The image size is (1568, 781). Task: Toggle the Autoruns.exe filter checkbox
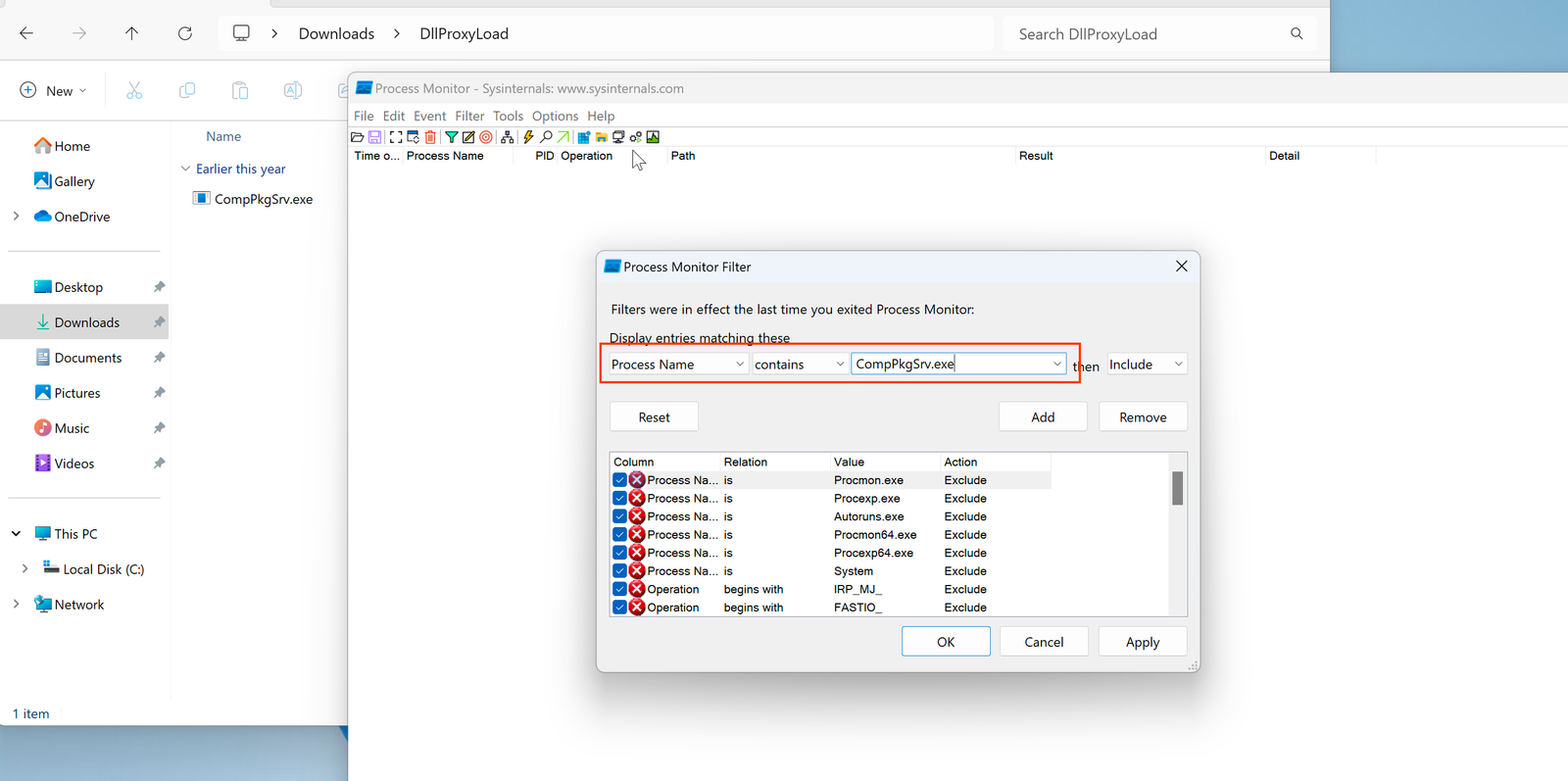coord(619,516)
